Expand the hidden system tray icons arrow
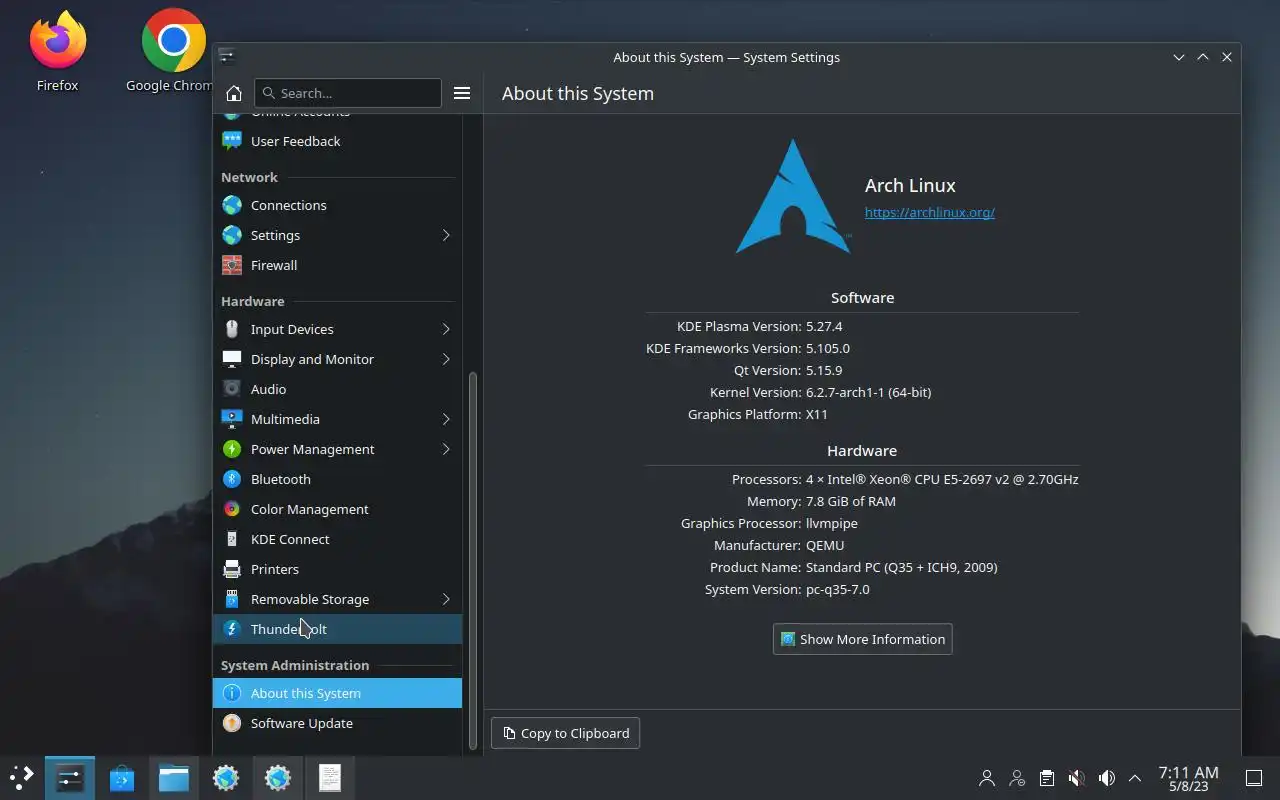 (x=1134, y=777)
